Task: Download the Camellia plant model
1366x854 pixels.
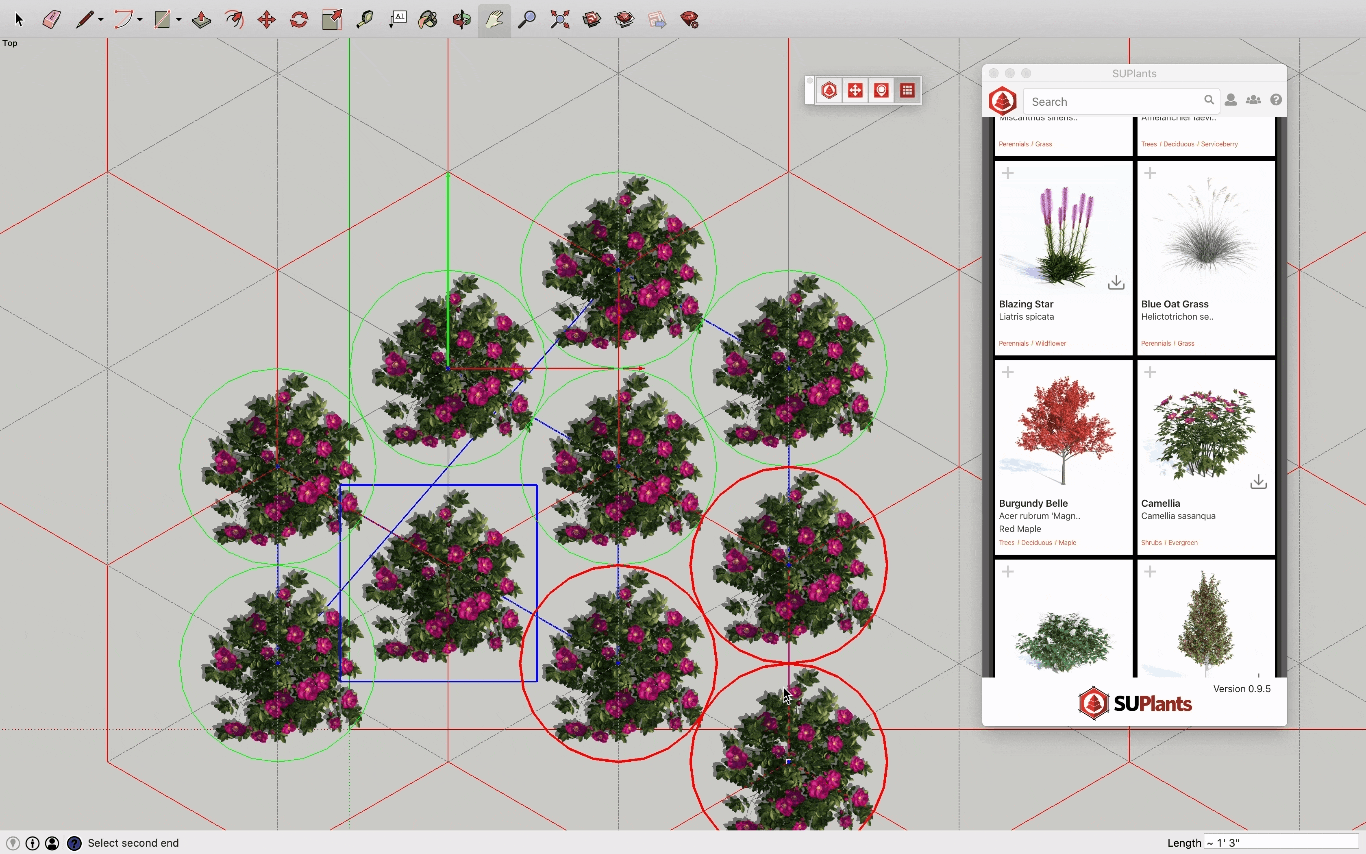Action: pos(1258,482)
